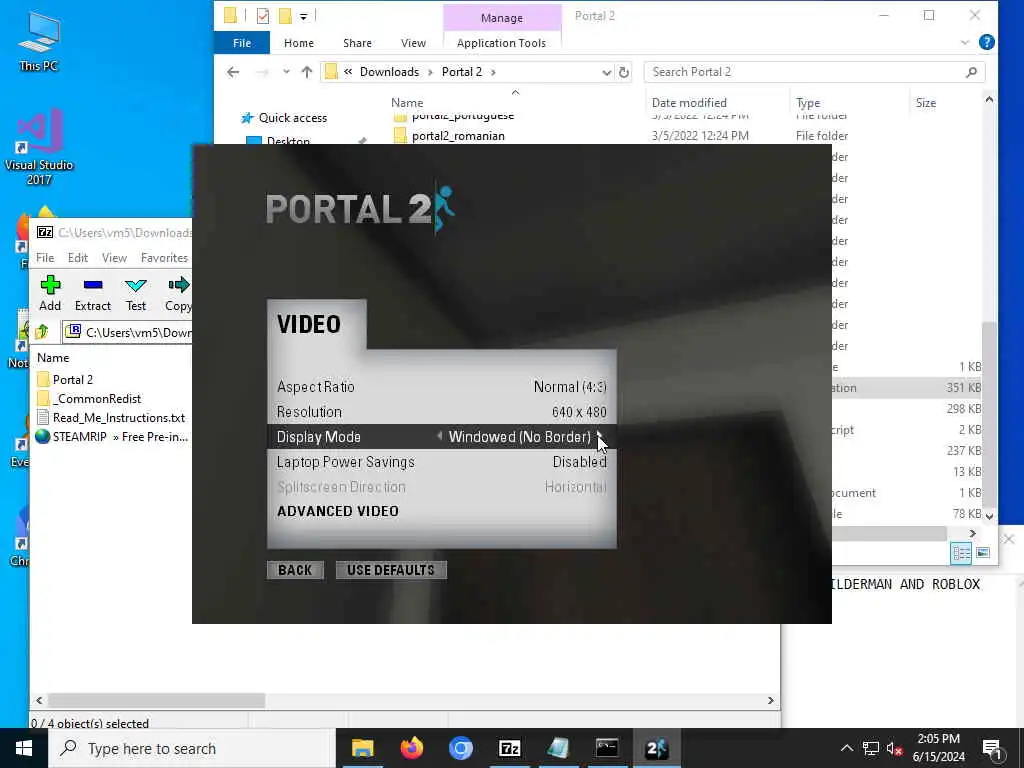Click the Explorer help question icon
1024x768 pixels.
pyautogui.click(x=986, y=42)
